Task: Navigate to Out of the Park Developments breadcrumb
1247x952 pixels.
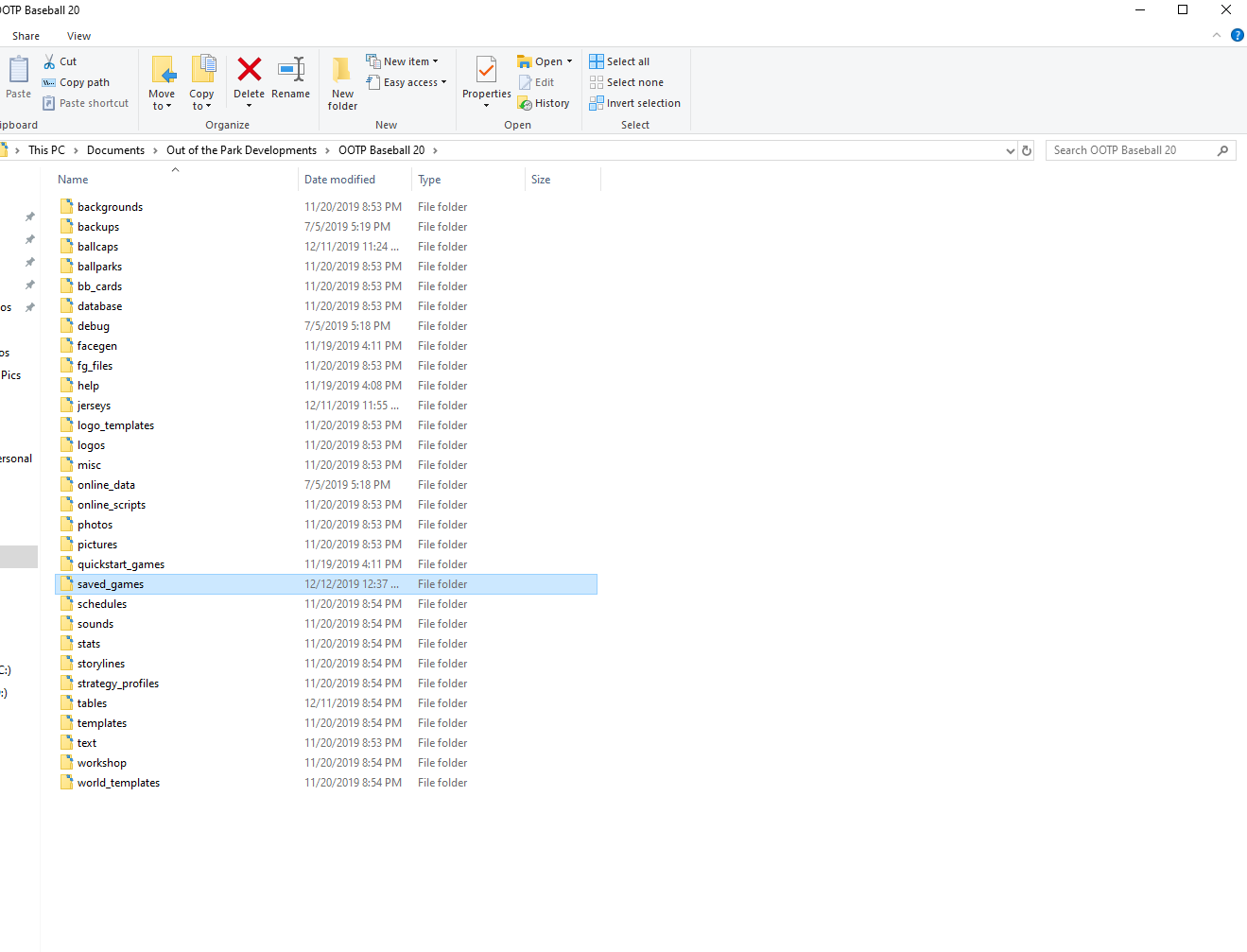Action: [x=241, y=150]
